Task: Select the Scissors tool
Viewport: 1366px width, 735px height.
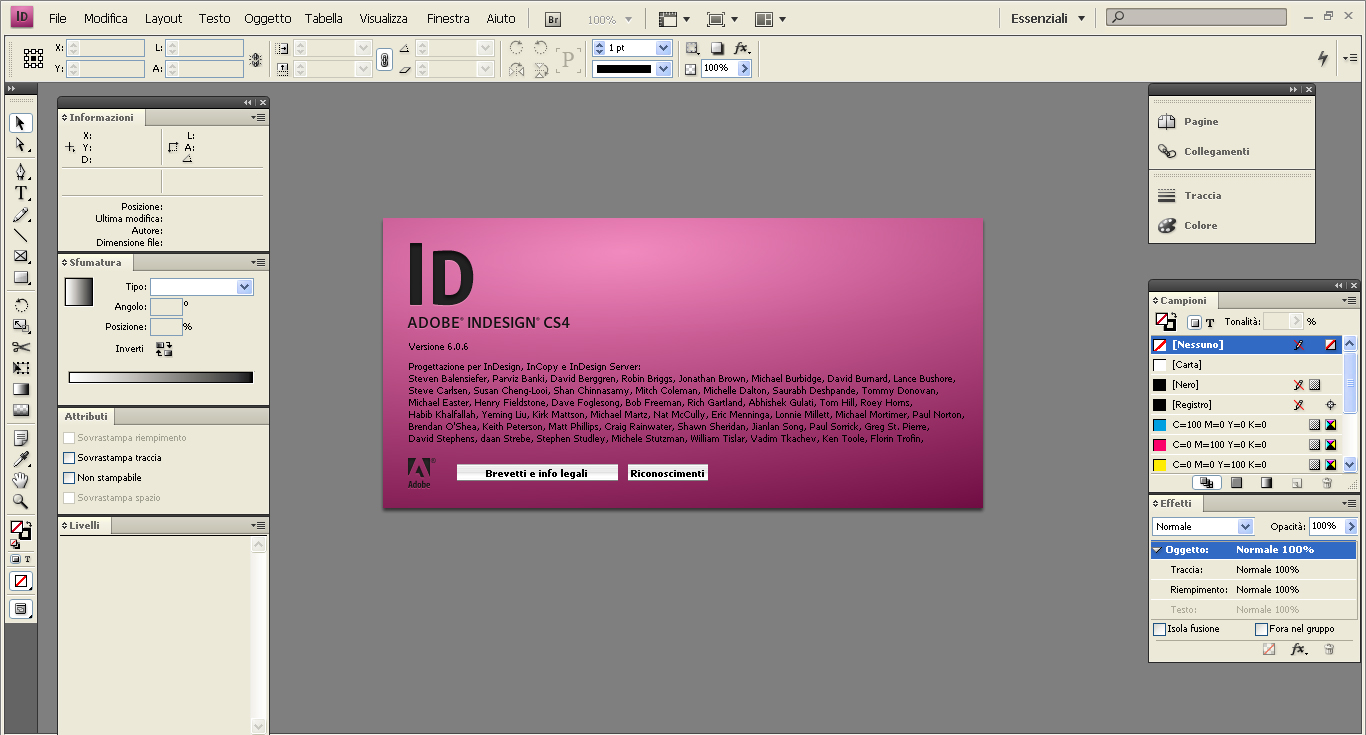Action: [21, 347]
